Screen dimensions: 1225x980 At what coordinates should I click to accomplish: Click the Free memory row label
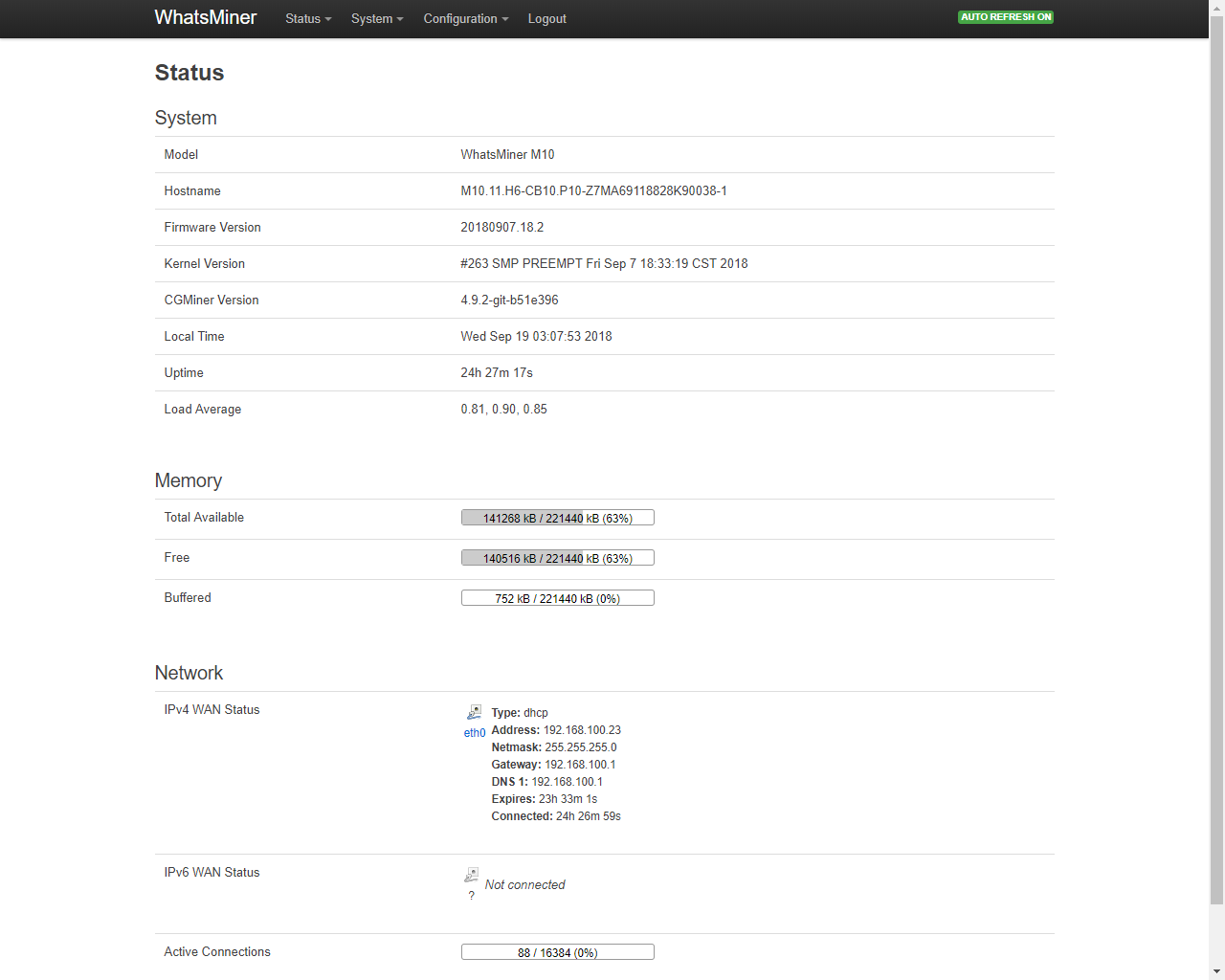(177, 558)
